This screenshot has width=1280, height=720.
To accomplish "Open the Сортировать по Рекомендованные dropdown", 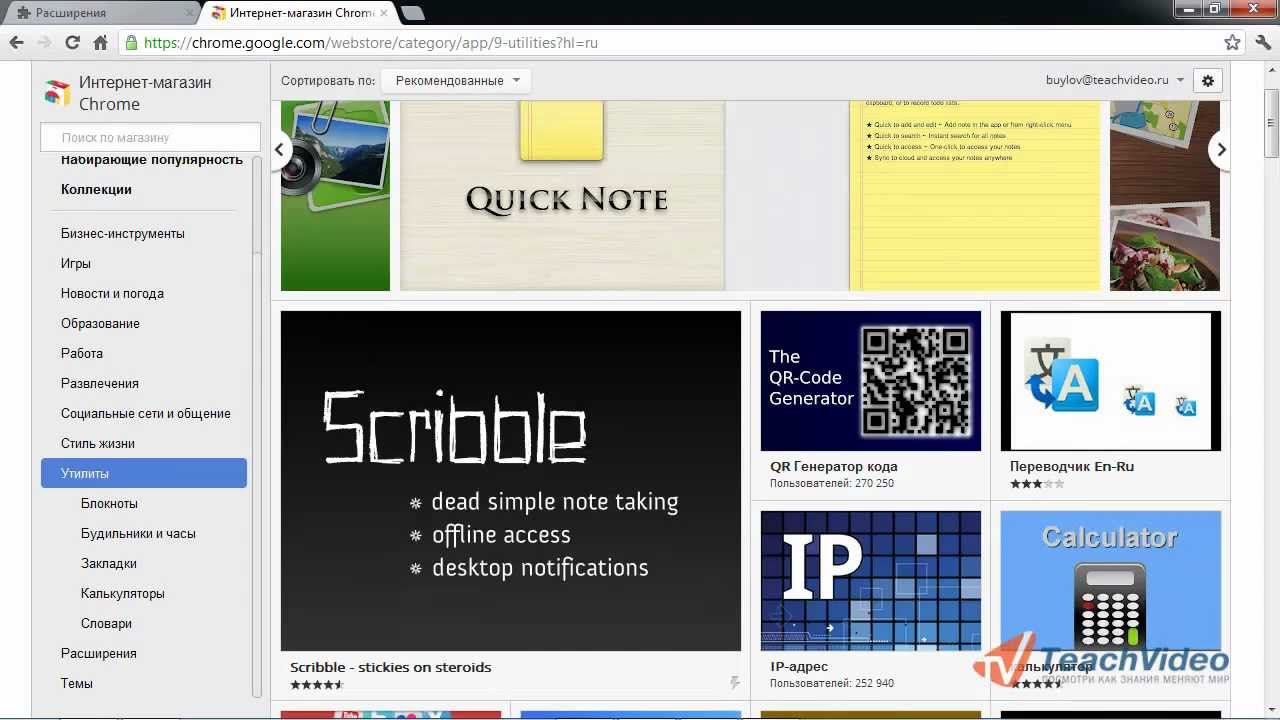I will click(456, 81).
